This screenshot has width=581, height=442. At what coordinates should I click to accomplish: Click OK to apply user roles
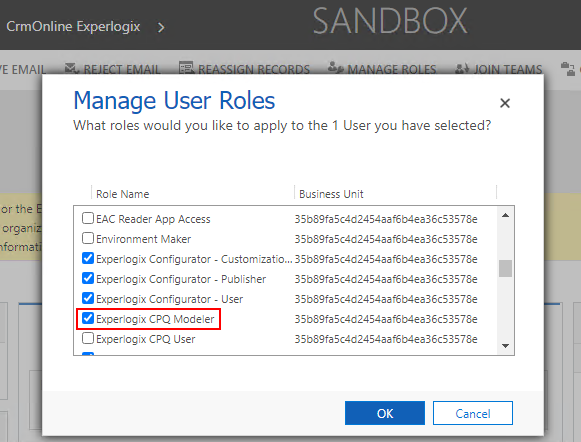coord(385,413)
